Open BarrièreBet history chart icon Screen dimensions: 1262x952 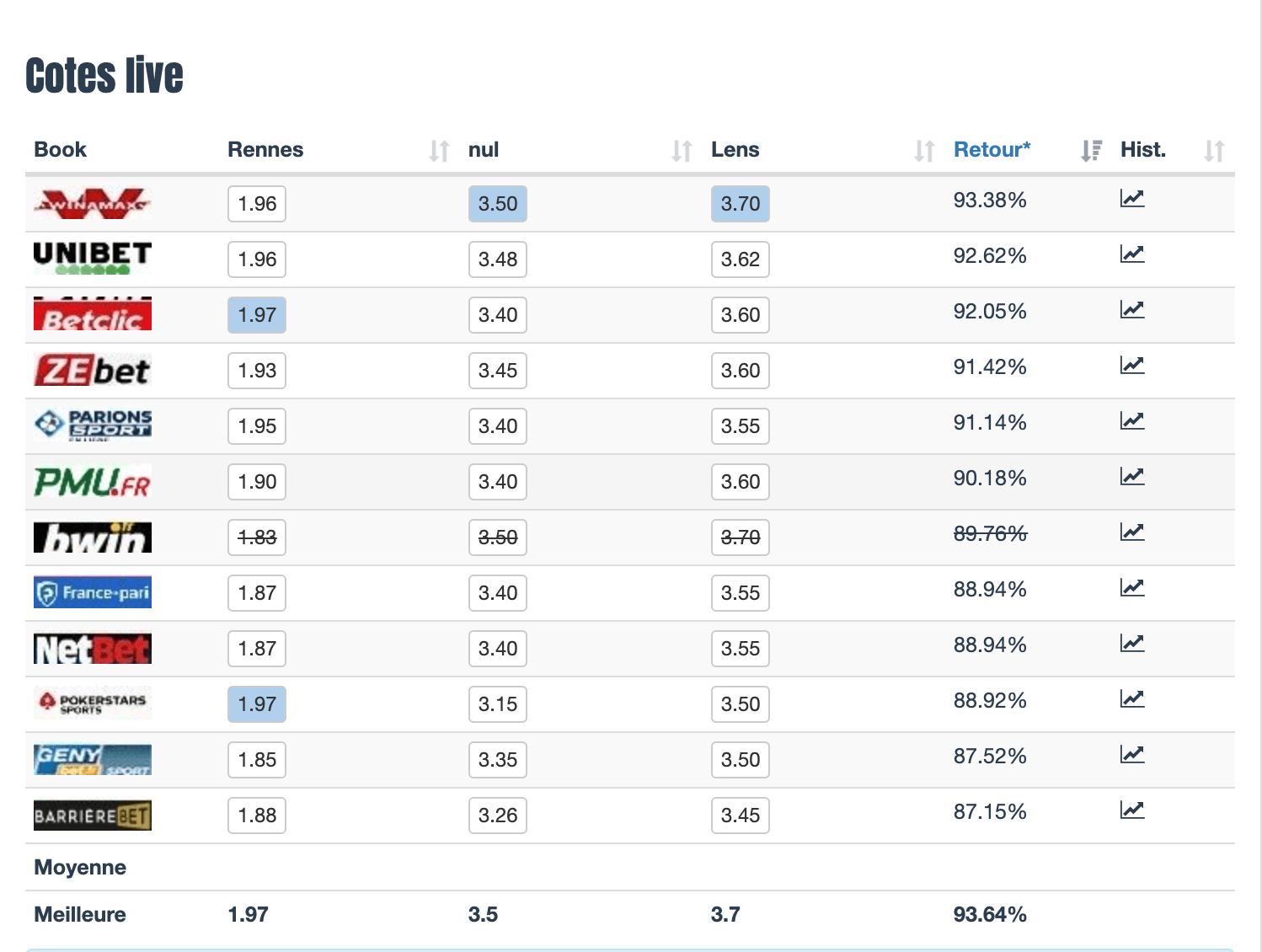1132,810
